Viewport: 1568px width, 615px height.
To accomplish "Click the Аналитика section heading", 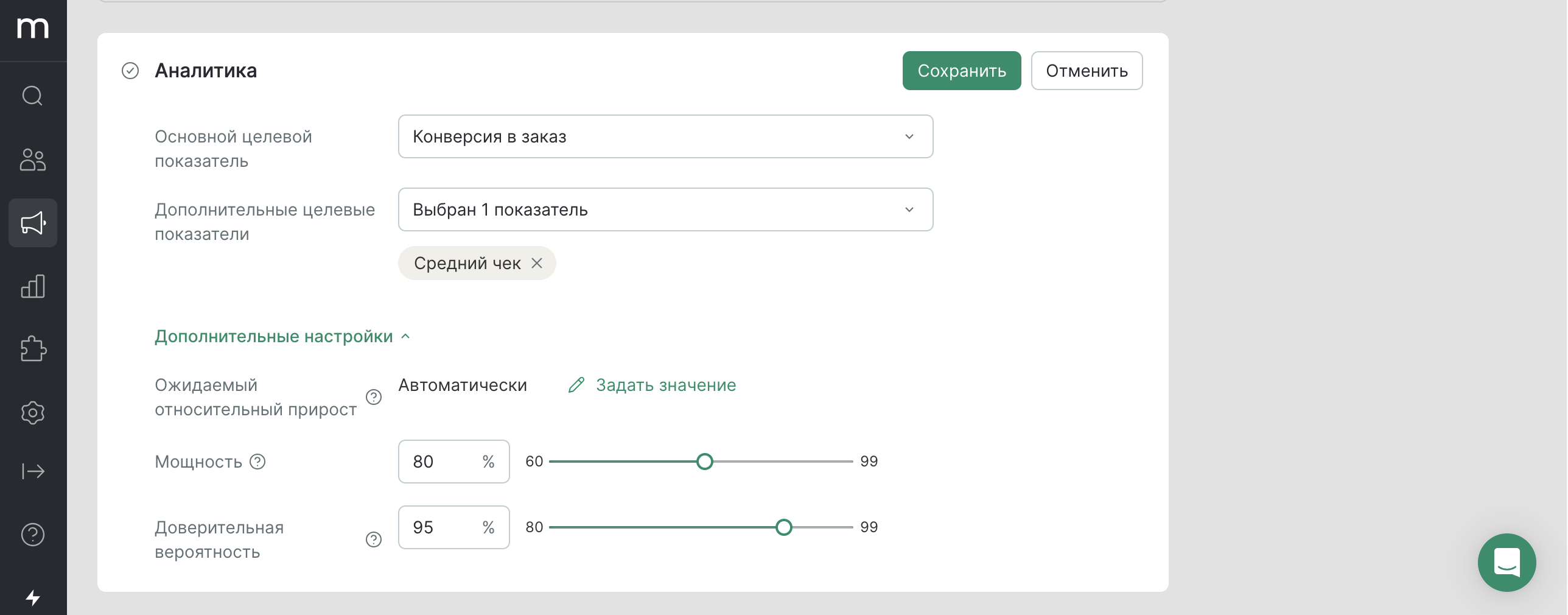I will (206, 71).
